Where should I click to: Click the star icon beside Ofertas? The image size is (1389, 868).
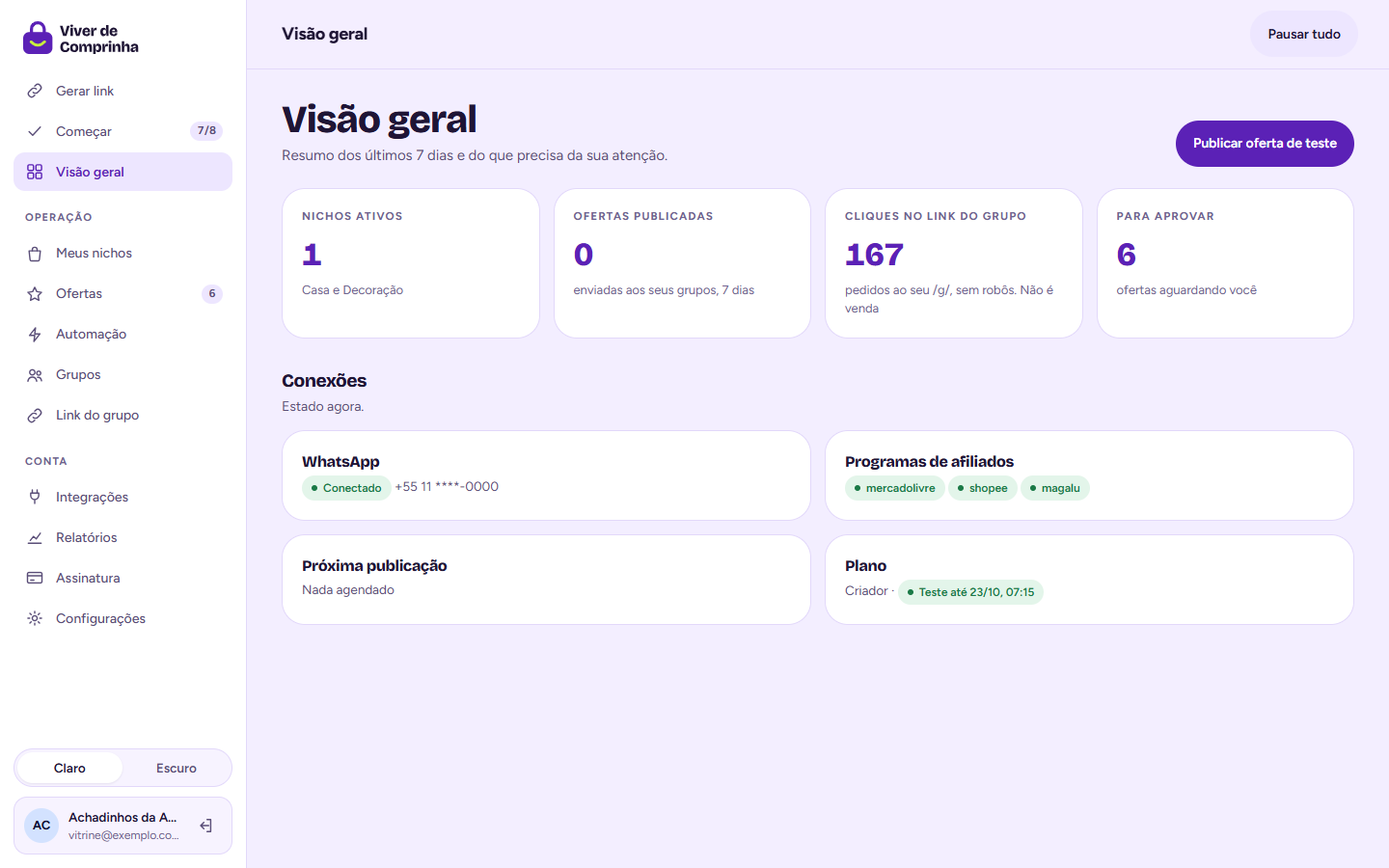[x=35, y=294]
